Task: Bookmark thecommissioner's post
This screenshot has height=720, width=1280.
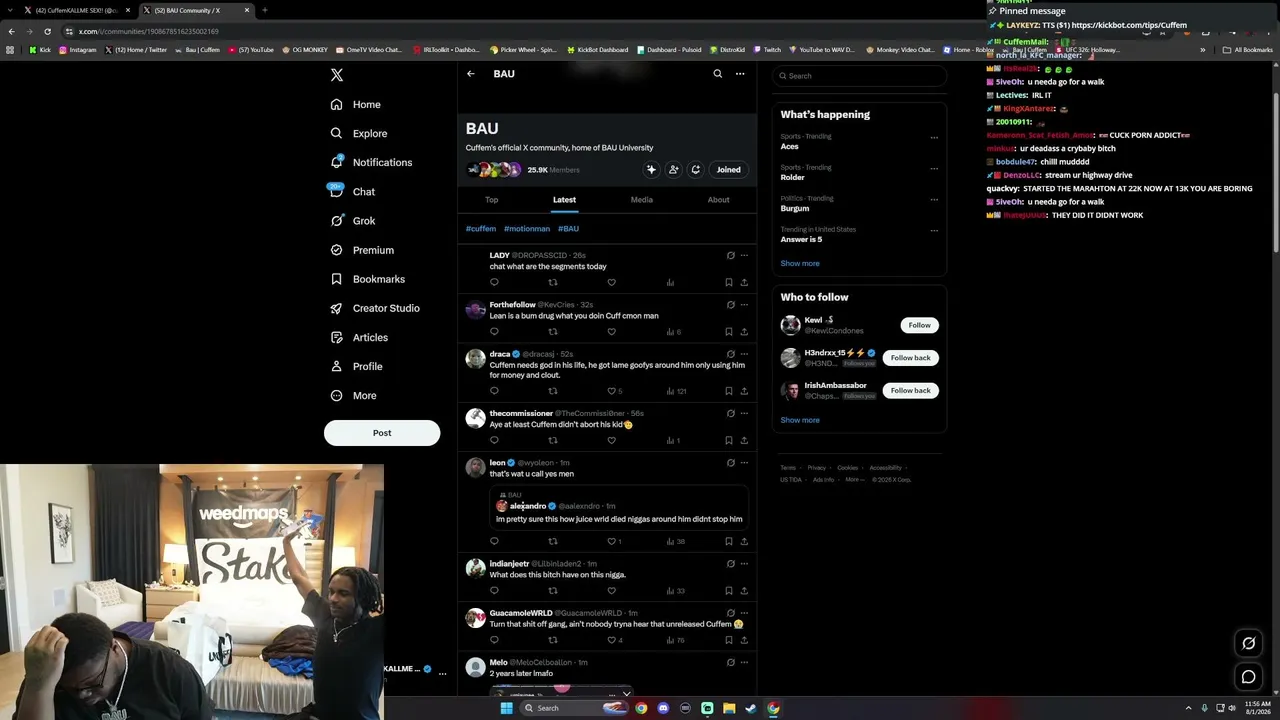Action: 728,440
